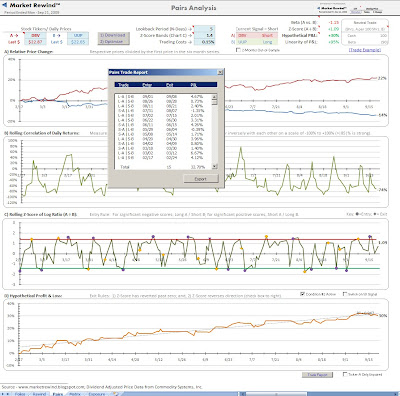400x396 pixels.
Task: Click the UUP Long signal cell
Action: pos(257,42)
